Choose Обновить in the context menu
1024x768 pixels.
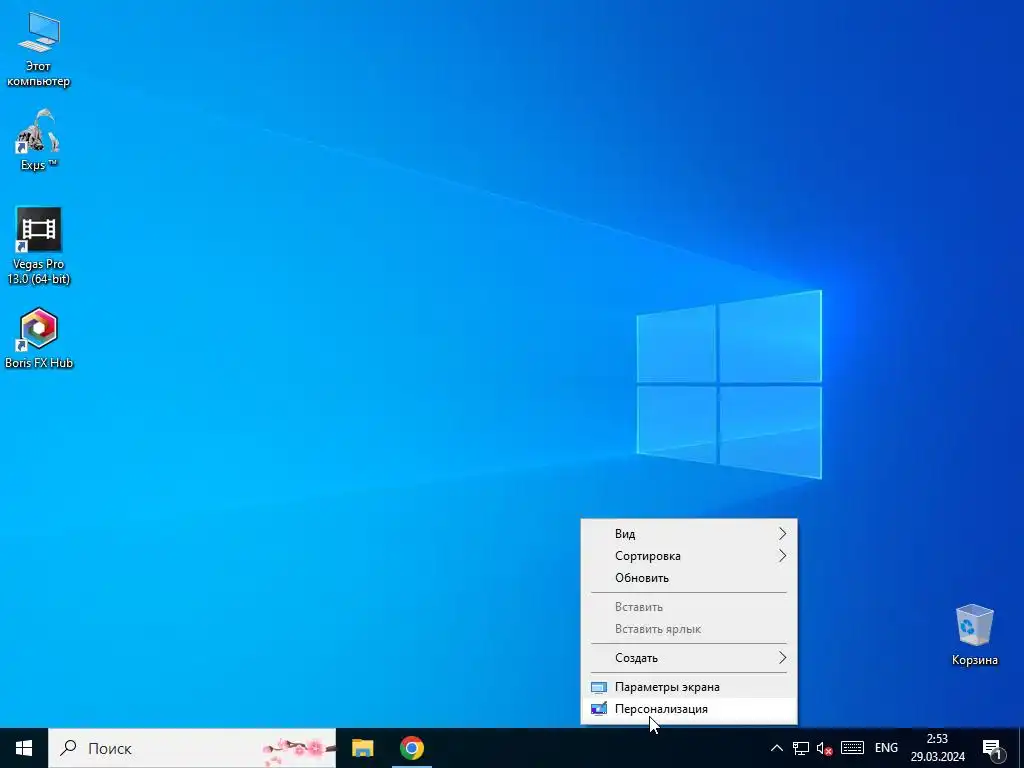pyautogui.click(x=689, y=578)
